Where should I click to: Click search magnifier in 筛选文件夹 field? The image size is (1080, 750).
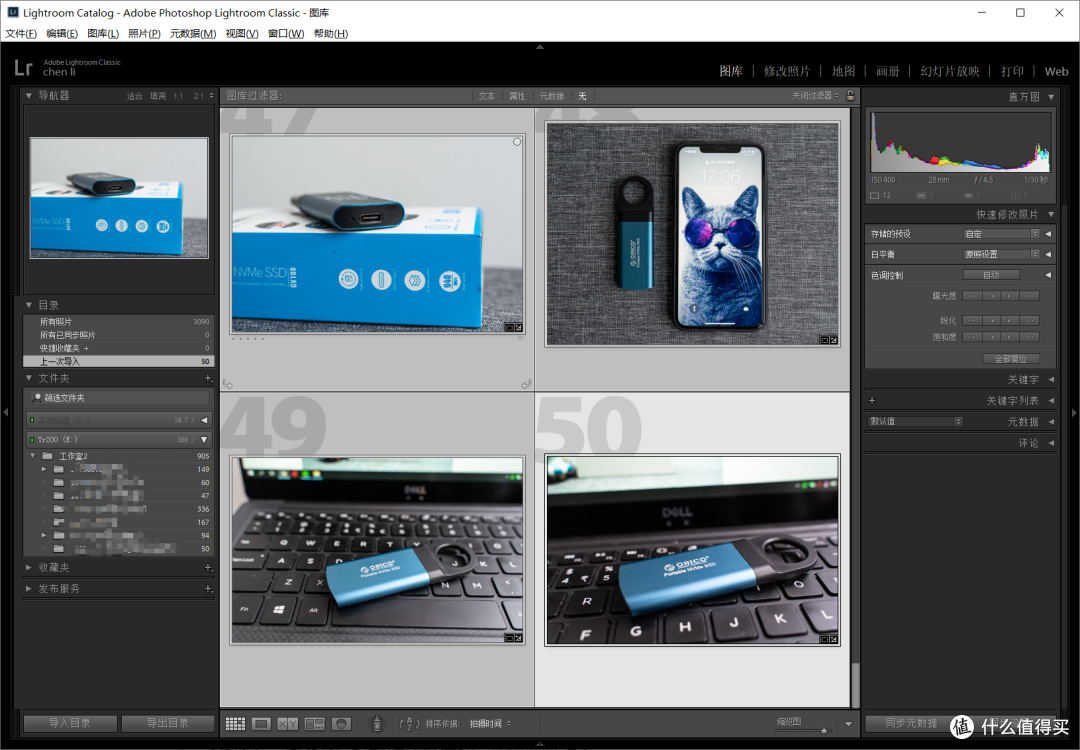(37, 397)
